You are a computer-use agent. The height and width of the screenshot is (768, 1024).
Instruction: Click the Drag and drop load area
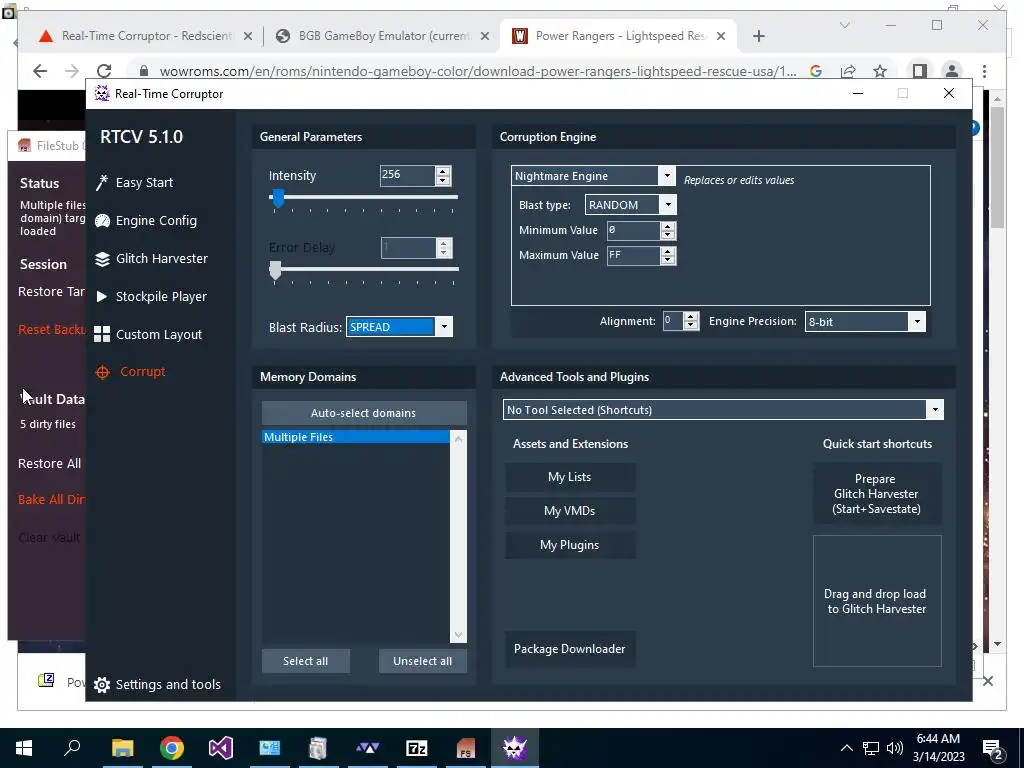(x=876, y=601)
